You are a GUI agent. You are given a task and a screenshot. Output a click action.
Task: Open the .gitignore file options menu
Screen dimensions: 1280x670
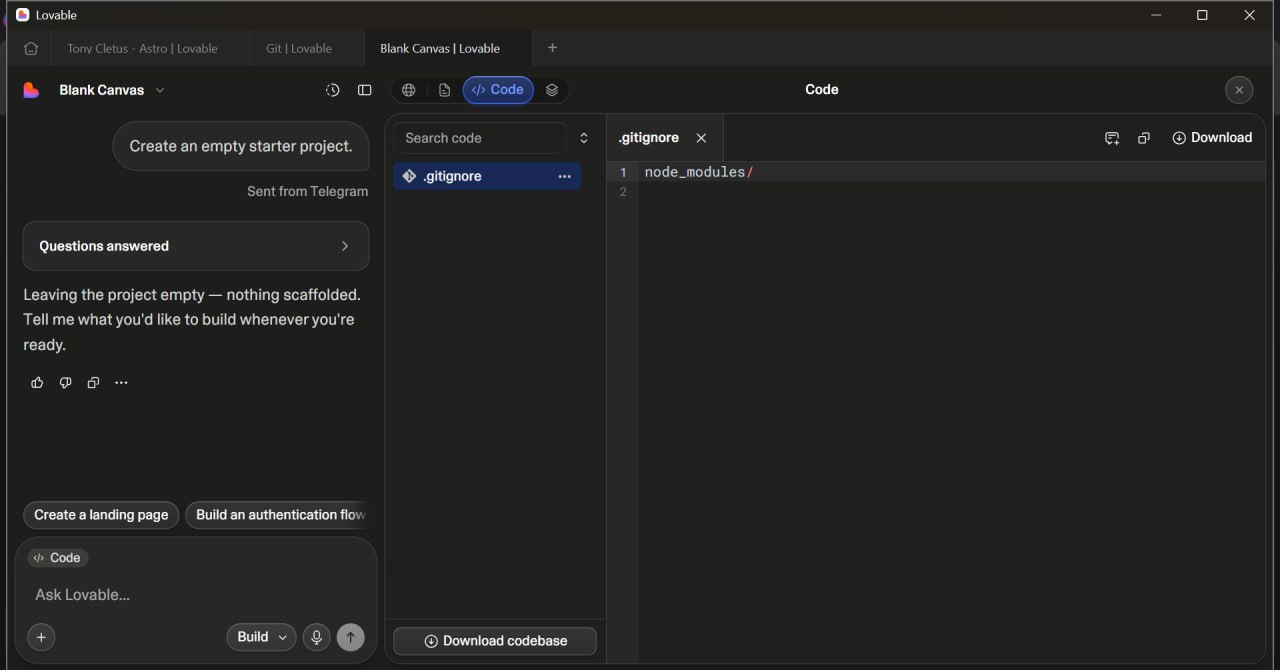tap(564, 176)
